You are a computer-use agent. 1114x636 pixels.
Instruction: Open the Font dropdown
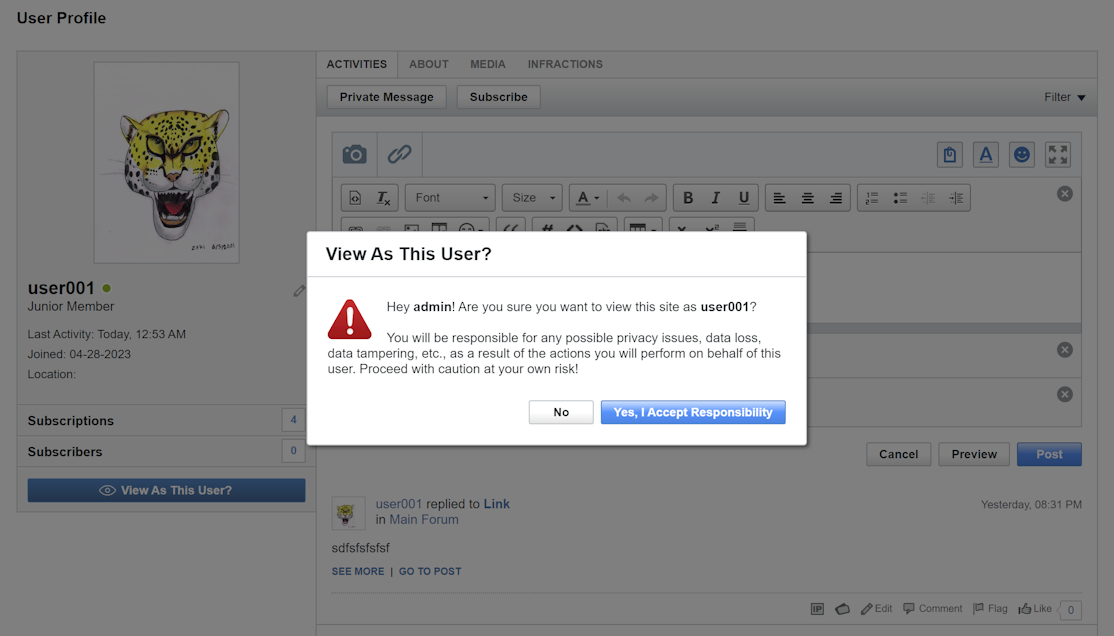click(x=450, y=198)
